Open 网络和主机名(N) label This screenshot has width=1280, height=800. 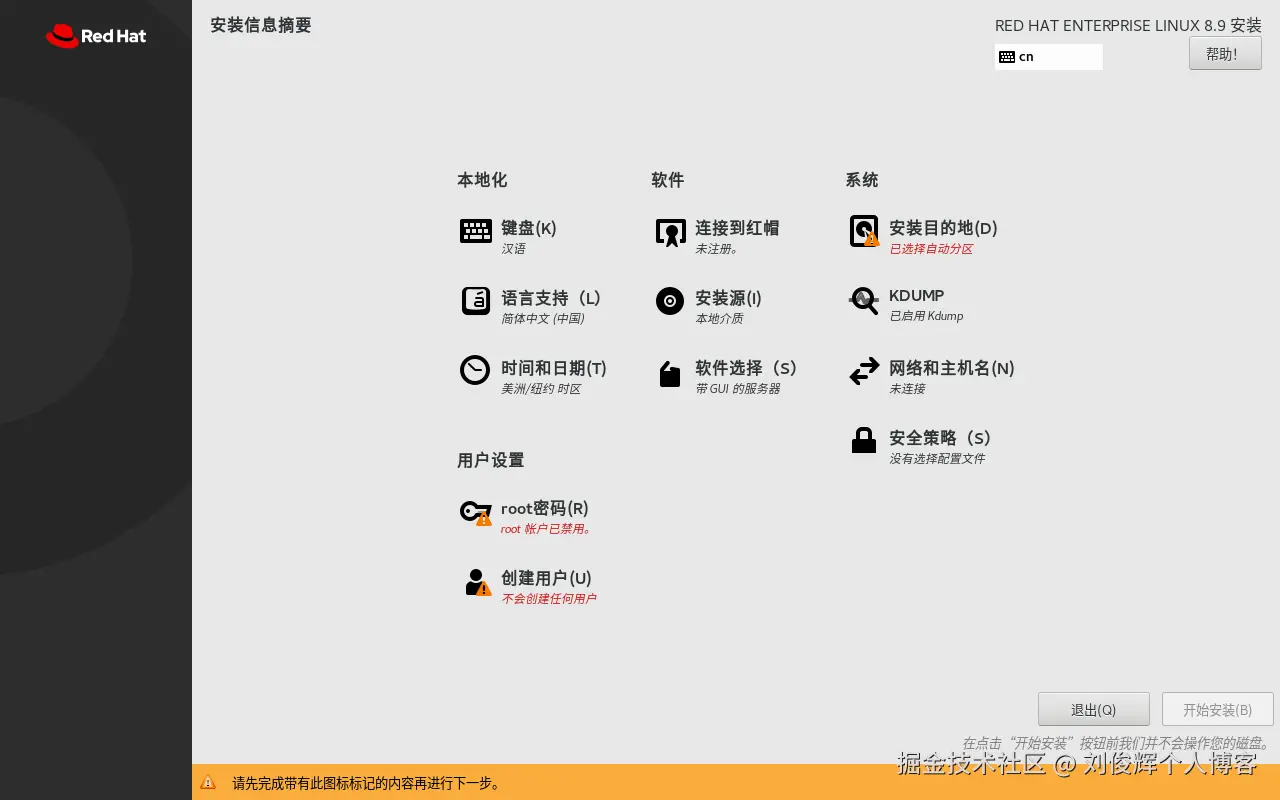pyautogui.click(x=952, y=368)
